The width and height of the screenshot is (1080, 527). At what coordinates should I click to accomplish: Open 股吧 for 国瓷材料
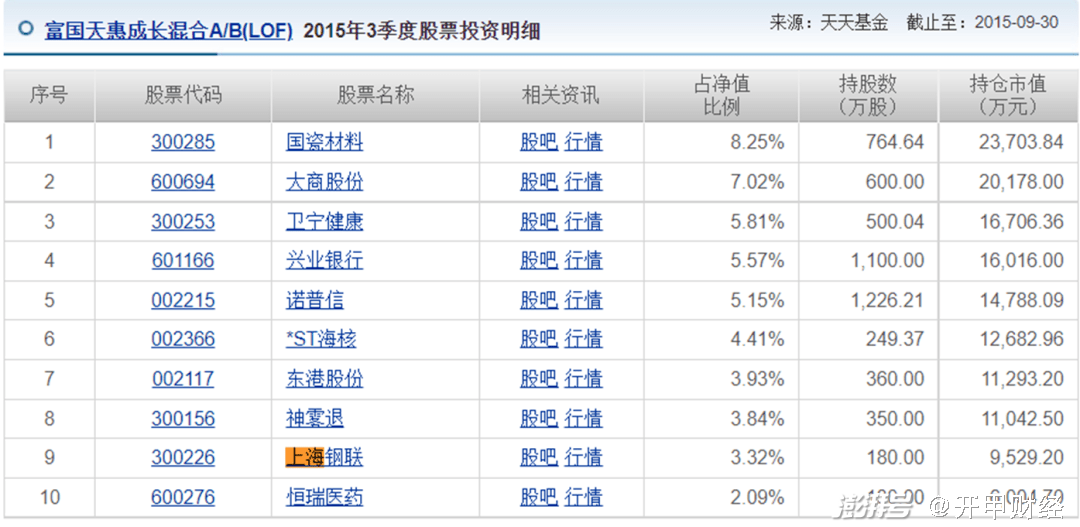[539, 143]
